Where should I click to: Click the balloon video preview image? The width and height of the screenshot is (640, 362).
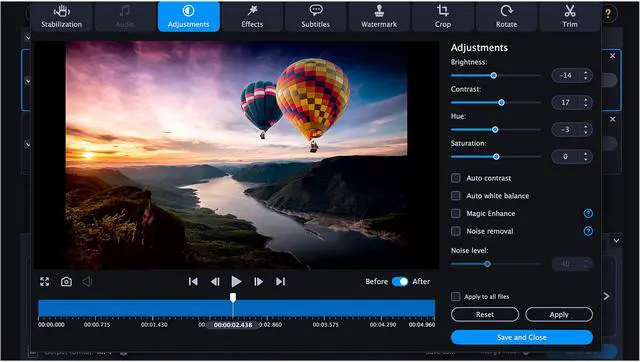tap(237, 155)
